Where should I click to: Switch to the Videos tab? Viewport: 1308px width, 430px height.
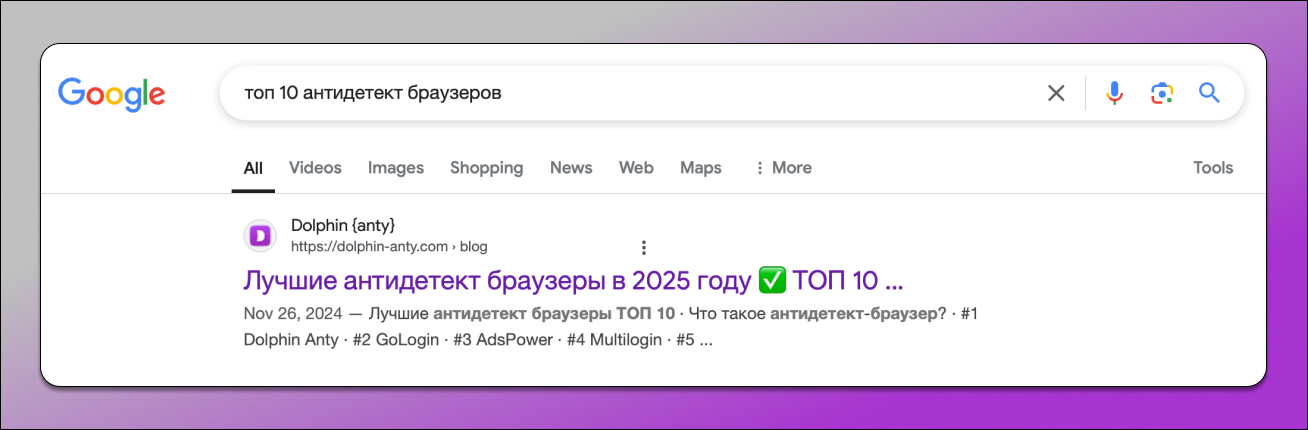point(315,168)
